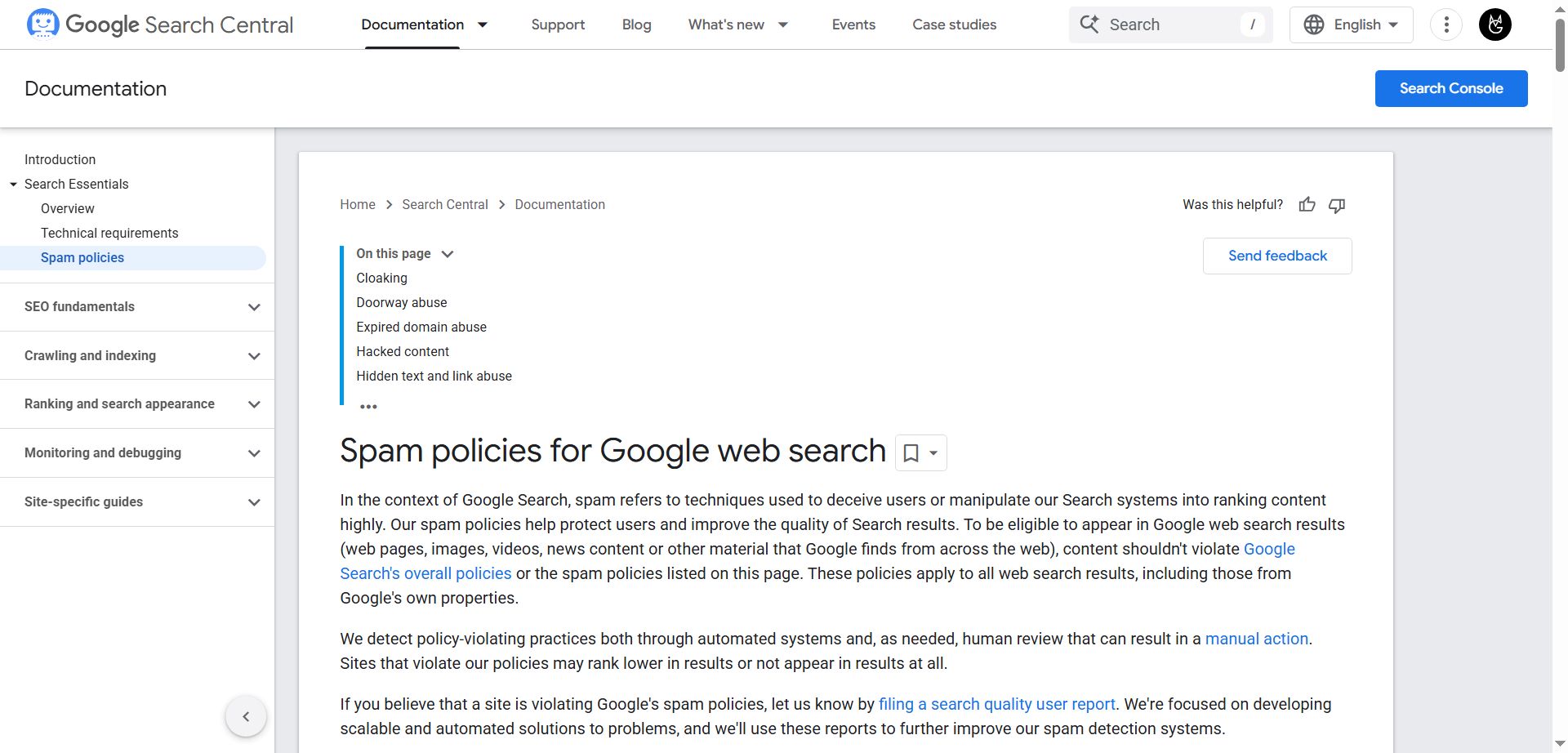Go to Home in the breadcrumb
This screenshot has height=753, width=1568.
tap(358, 204)
